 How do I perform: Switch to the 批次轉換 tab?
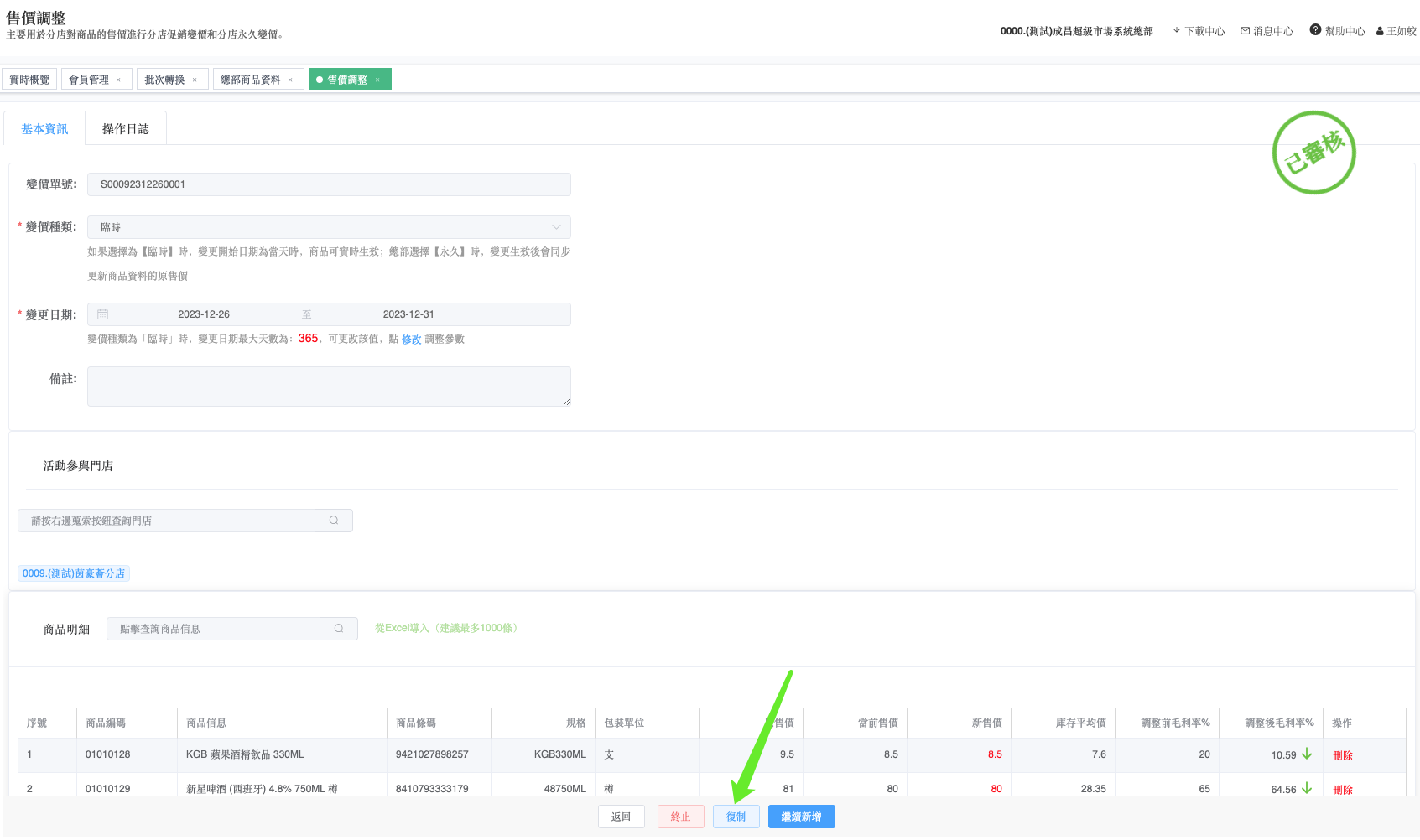pyautogui.click(x=164, y=80)
